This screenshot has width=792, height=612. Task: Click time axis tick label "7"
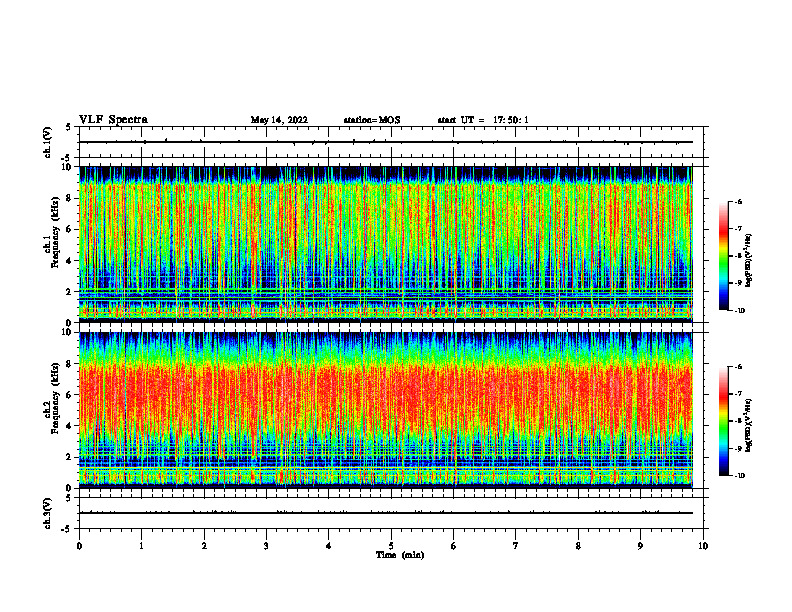tap(516, 546)
